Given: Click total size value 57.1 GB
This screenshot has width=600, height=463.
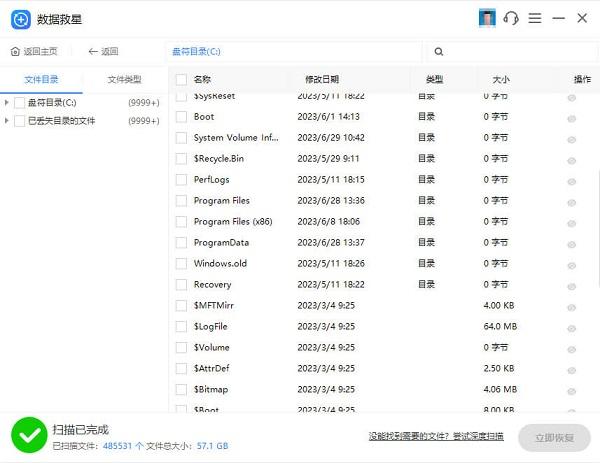Looking at the screenshot, I should [x=212, y=446].
